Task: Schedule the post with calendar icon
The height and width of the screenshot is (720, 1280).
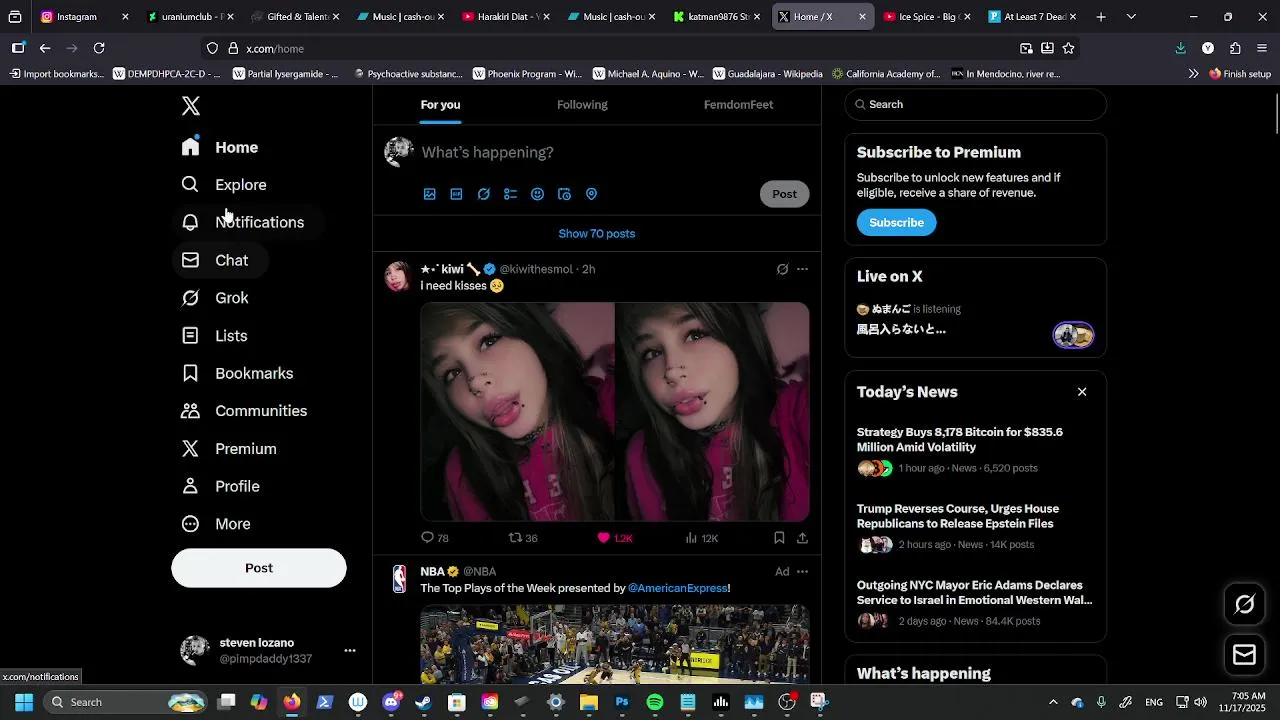Action: pos(565,194)
